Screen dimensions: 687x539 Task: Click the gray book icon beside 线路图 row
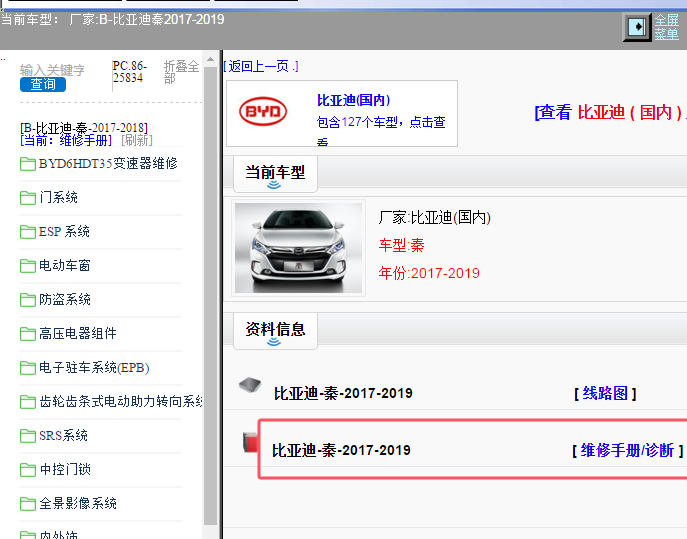point(250,385)
